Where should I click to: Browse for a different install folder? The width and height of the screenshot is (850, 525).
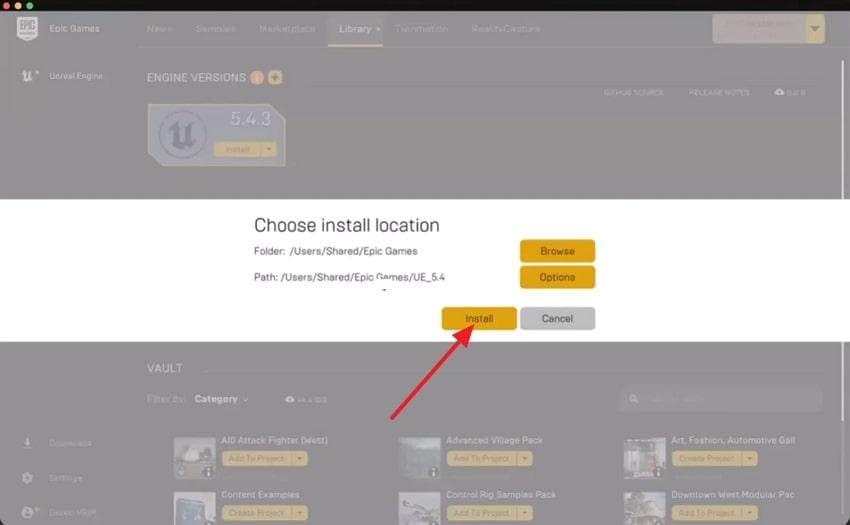pyautogui.click(x=557, y=251)
